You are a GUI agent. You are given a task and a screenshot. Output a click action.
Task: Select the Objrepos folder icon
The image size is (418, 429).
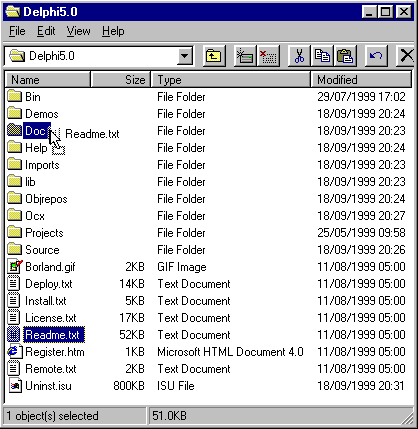(x=14, y=199)
